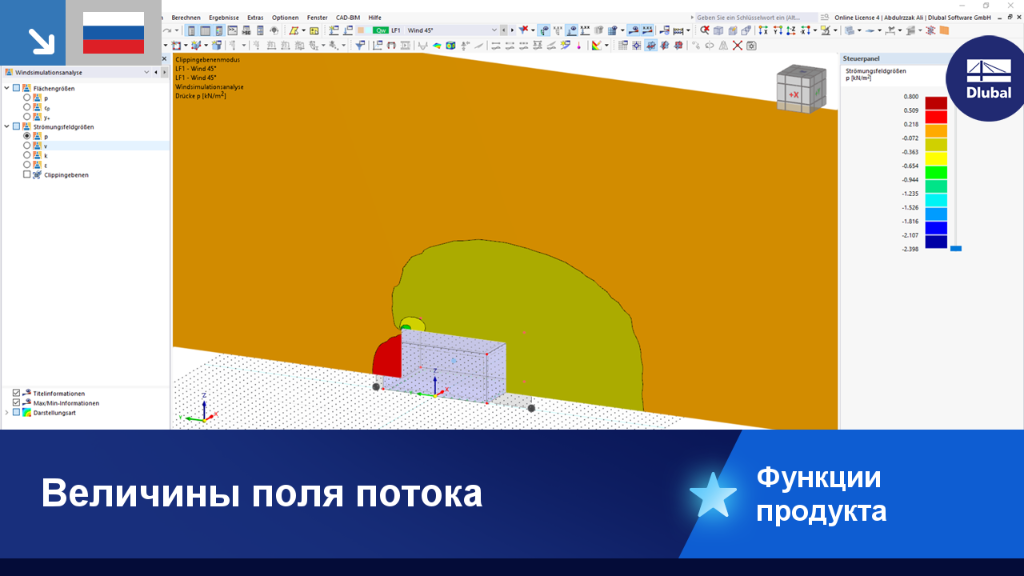The width and height of the screenshot is (1024, 576).
Task: Select cp radio under Flächengrößen
Action: [x=27, y=108]
